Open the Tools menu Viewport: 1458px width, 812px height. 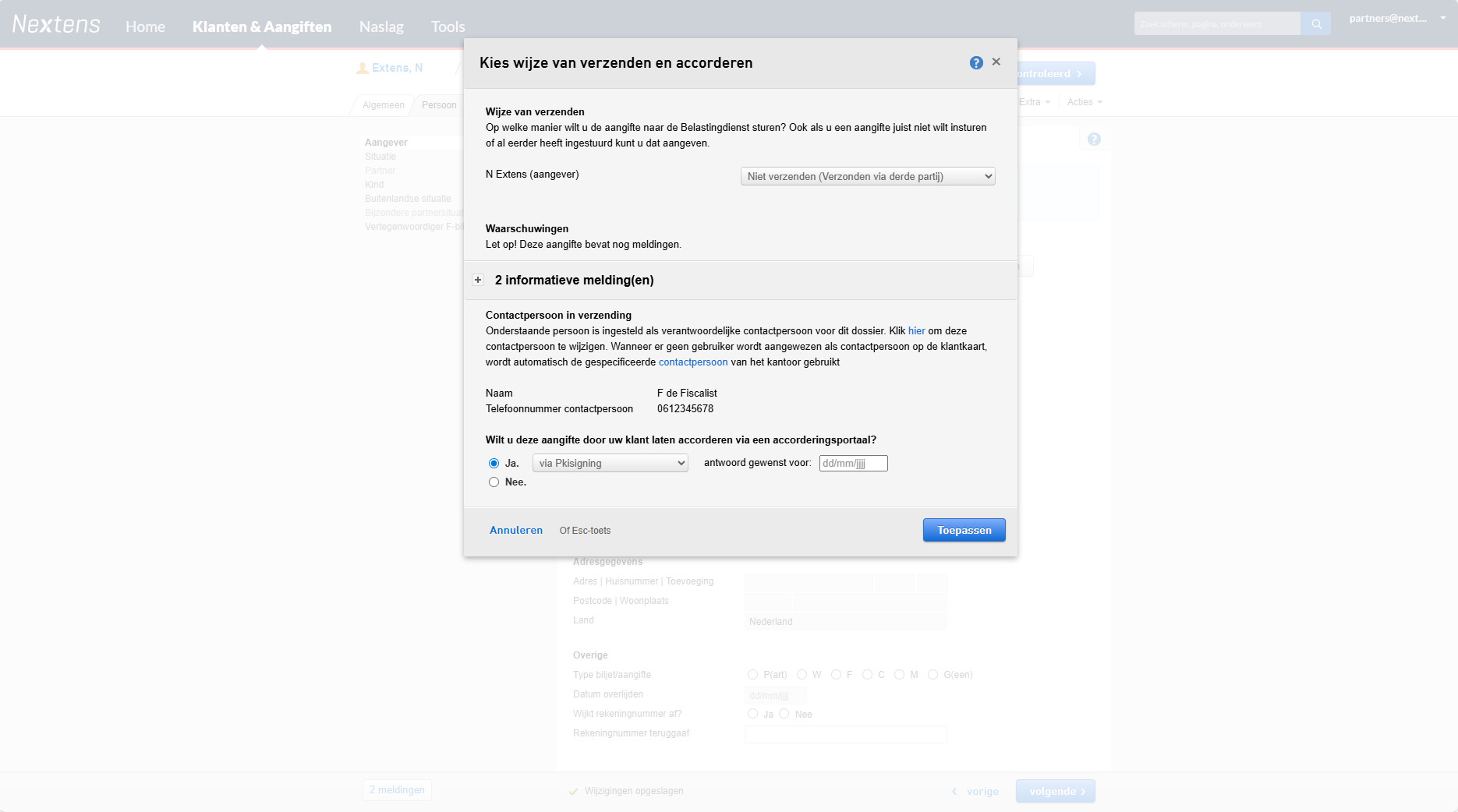(x=448, y=26)
